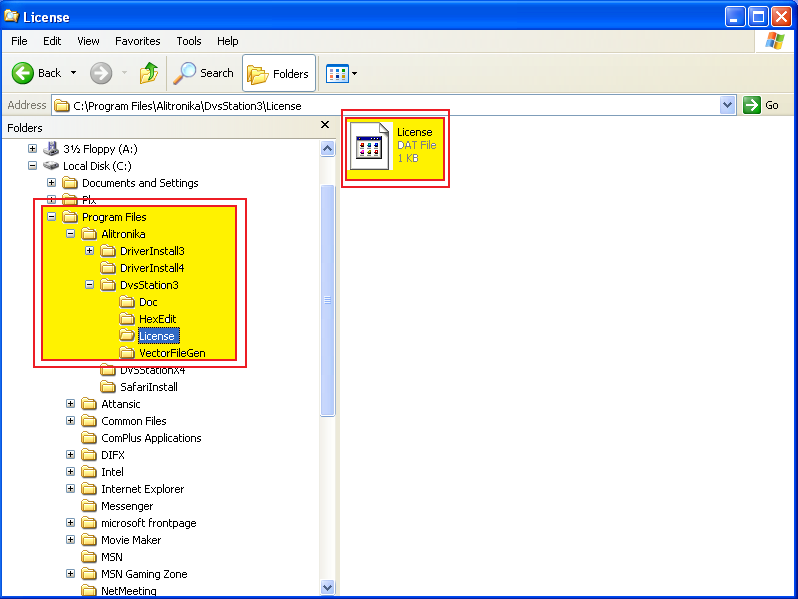Expand the Attansic folder node

[x=71, y=404]
